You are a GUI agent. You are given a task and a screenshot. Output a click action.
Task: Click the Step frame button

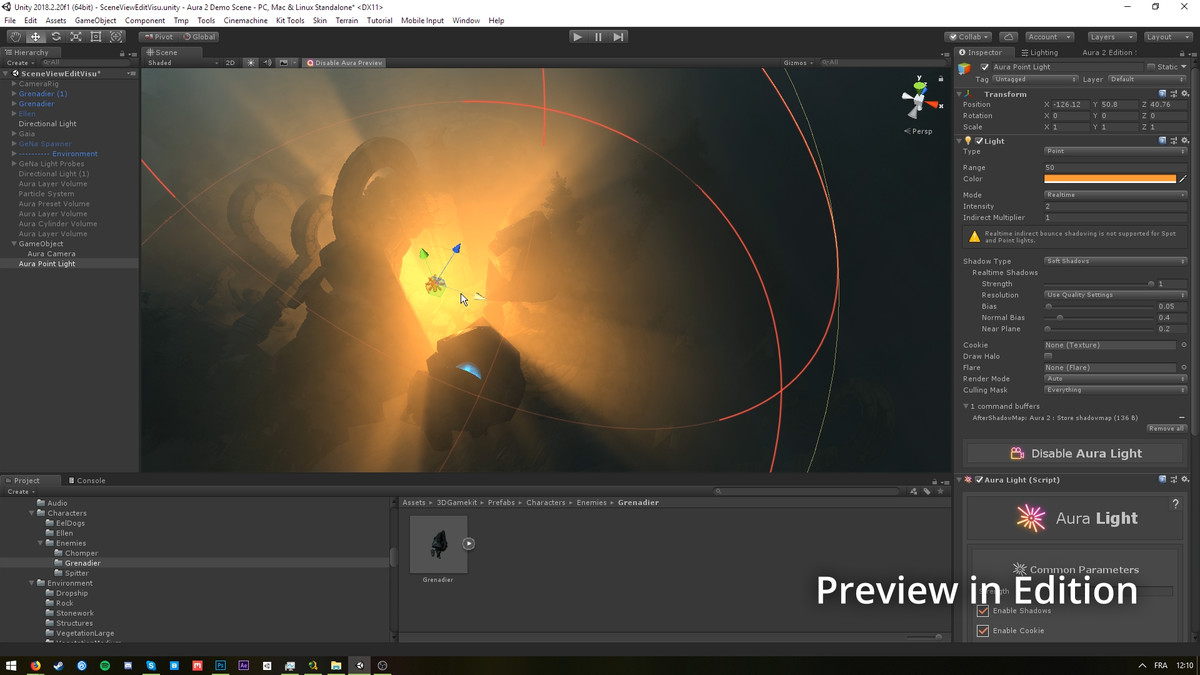click(x=619, y=36)
